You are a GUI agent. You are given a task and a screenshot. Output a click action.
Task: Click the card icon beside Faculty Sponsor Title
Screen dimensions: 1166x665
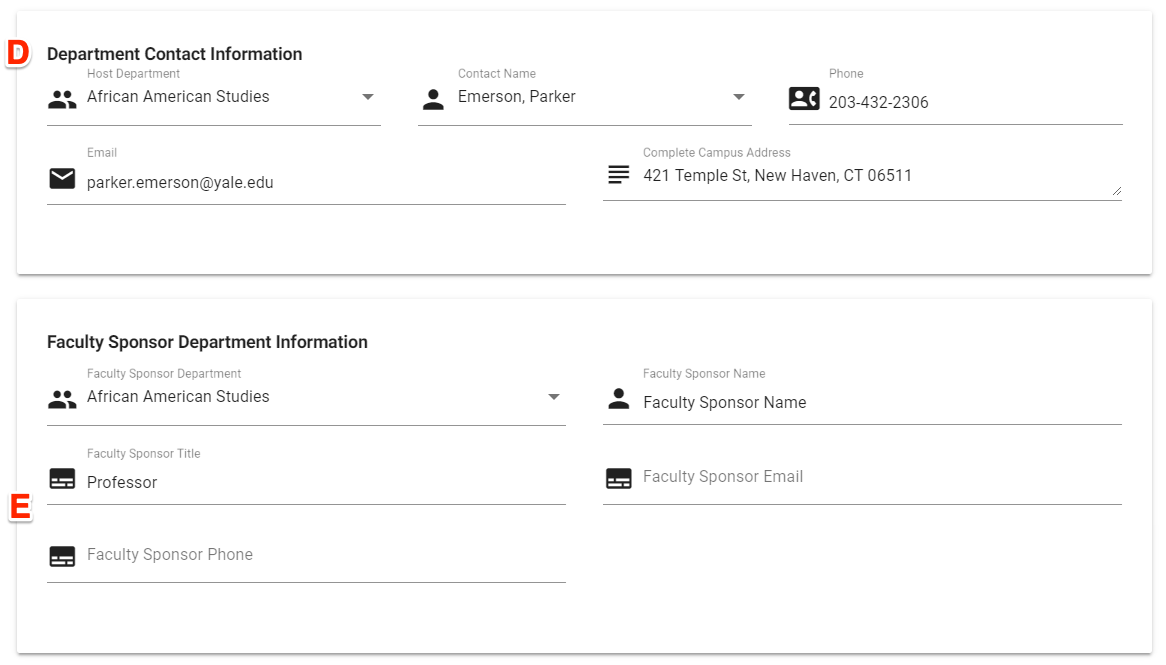(x=62, y=479)
